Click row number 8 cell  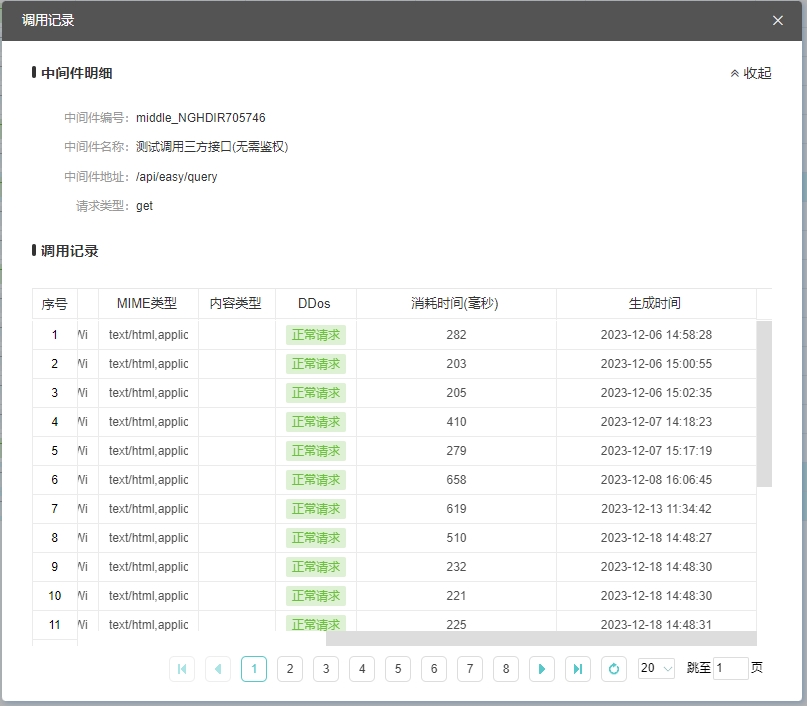point(55,538)
